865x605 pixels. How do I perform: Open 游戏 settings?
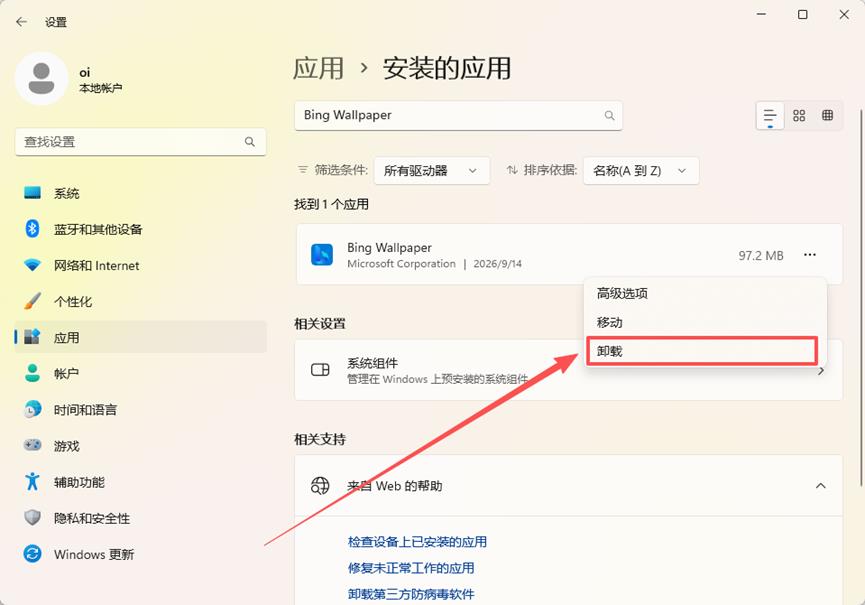click(141, 446)
